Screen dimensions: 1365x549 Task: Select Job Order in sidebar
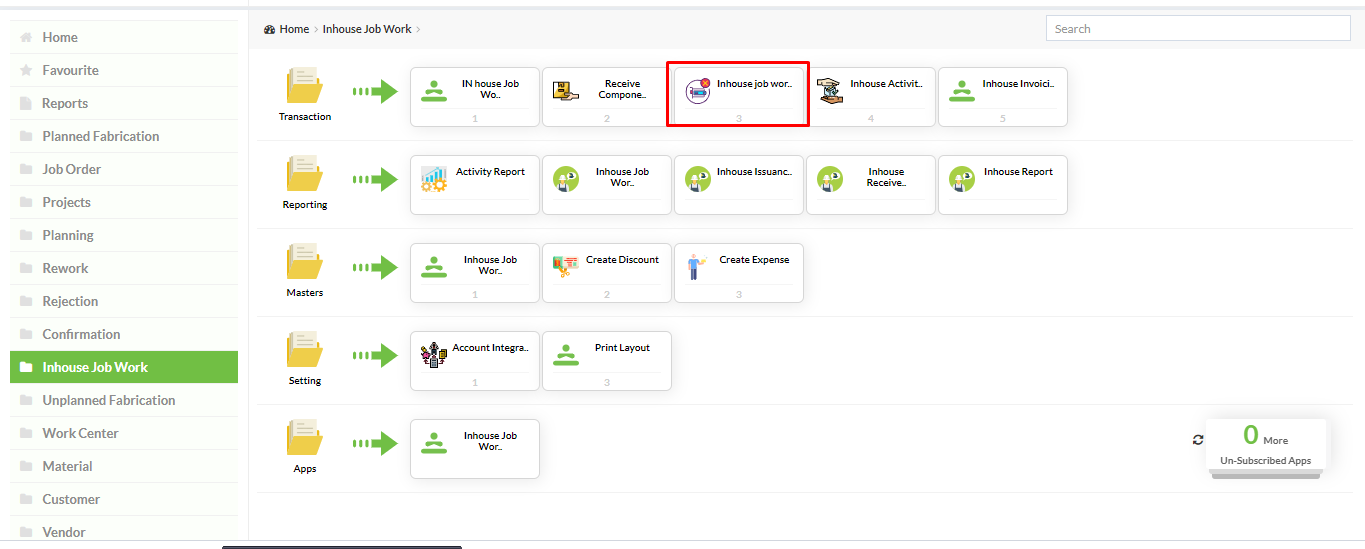[x=124, y=169]
